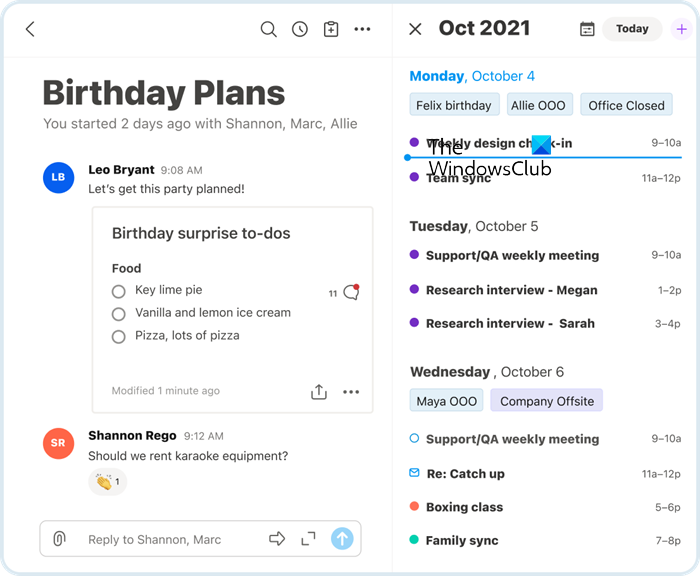Image resolution: width=700 pixels, height=576 pixels.
Task: Check off Vanilla and lemon ice cream
Action: [x=119, y=314]
